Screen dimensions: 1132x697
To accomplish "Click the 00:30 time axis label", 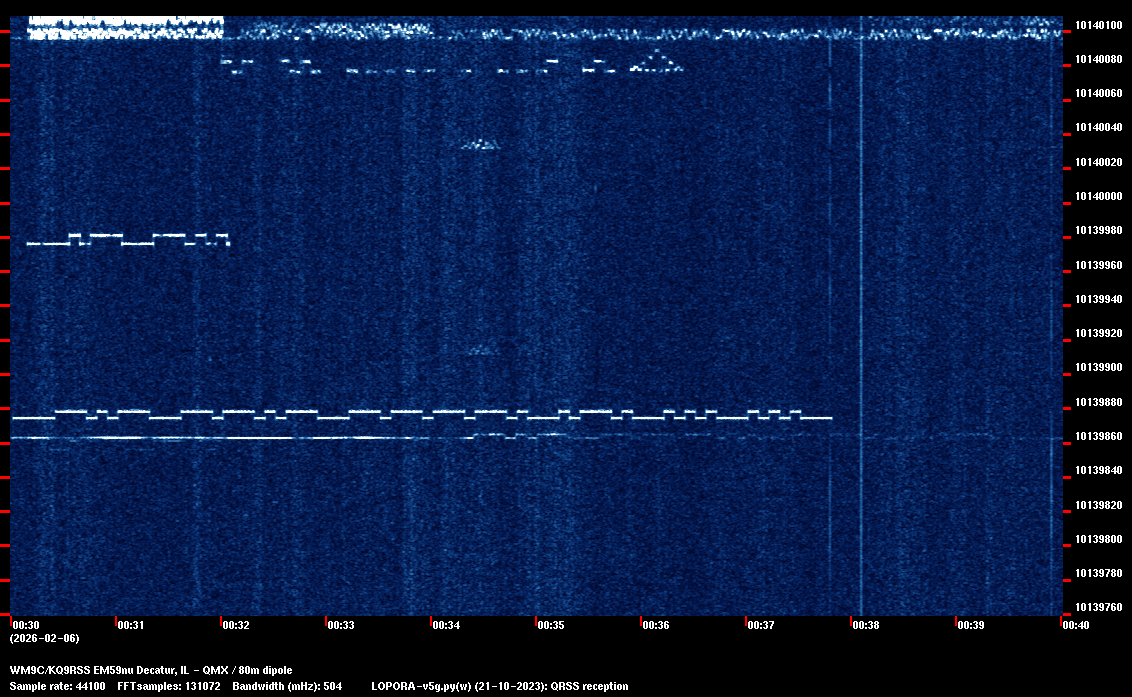I will [25, 625].
